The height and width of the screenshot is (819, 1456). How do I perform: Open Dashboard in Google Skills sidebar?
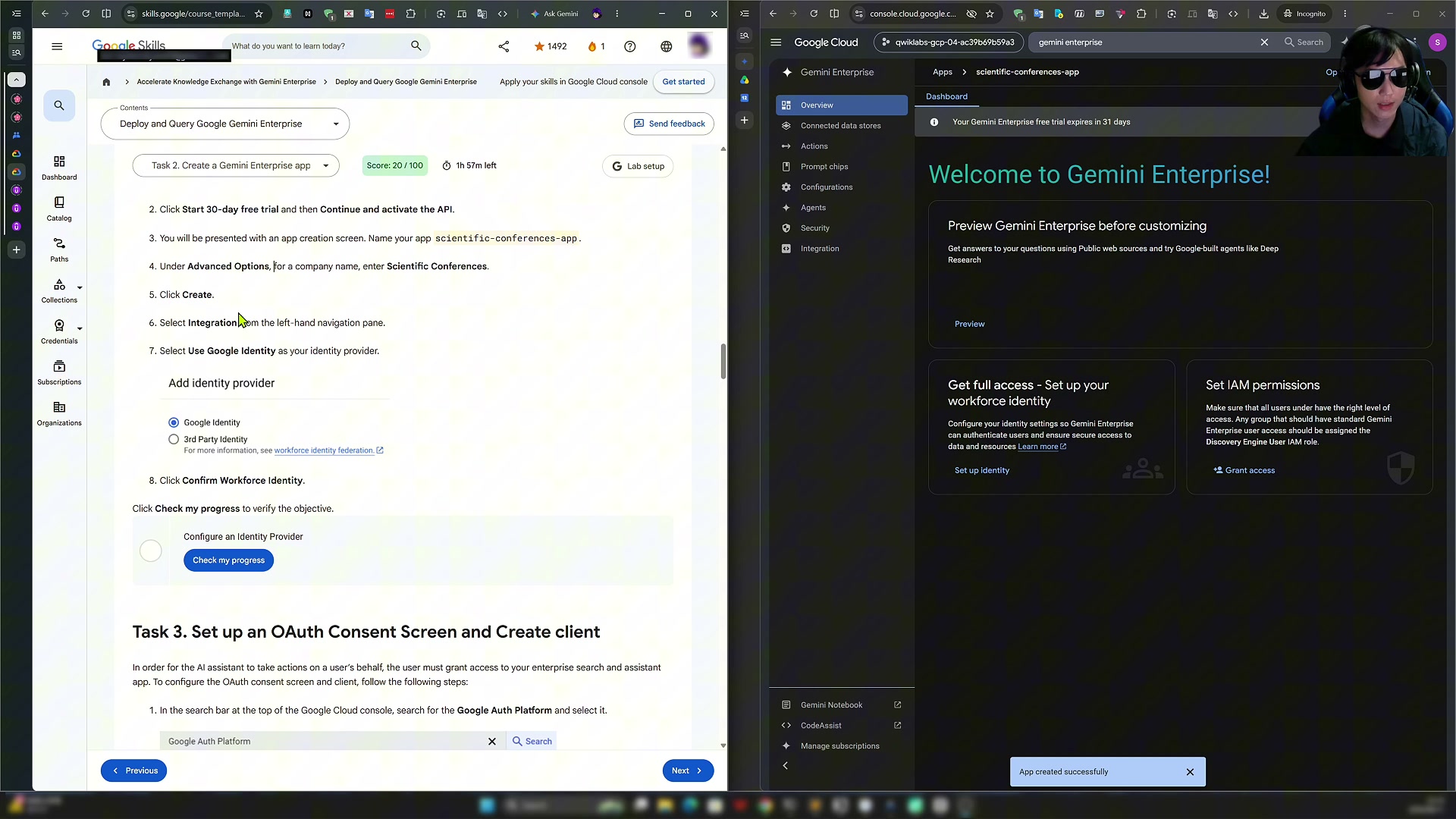tap(59, 168)
